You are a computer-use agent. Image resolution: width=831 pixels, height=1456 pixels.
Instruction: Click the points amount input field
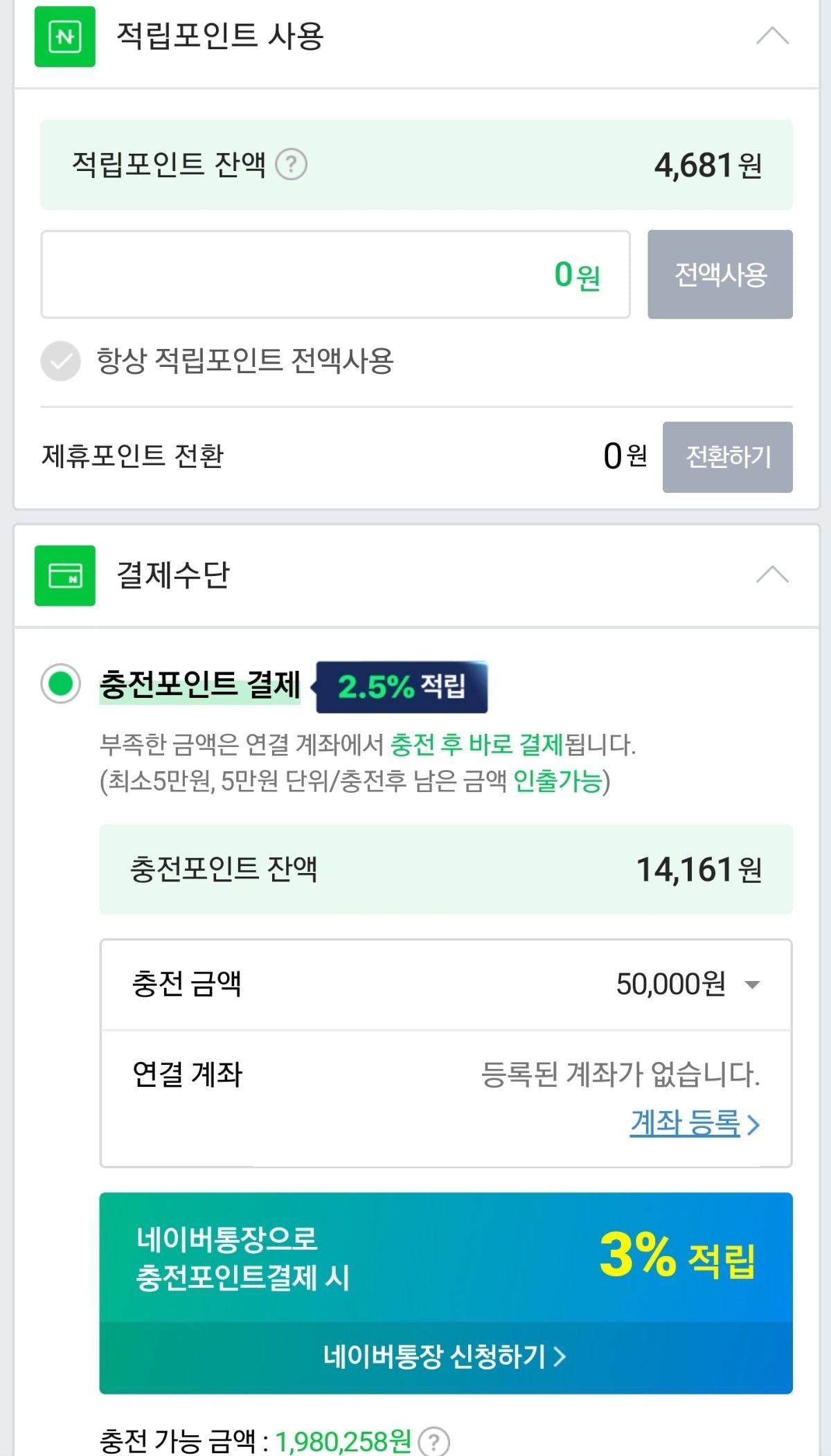tap(335, 275)
